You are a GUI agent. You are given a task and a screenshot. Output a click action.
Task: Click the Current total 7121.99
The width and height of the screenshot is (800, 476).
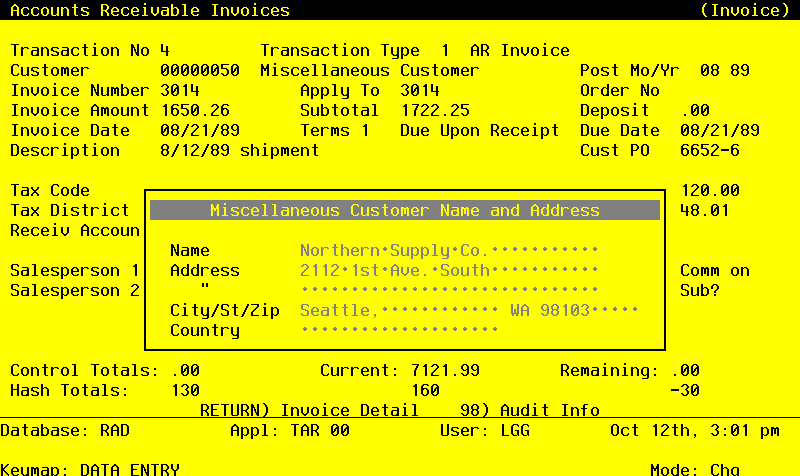pyautogui.click(x=445, y=370)
